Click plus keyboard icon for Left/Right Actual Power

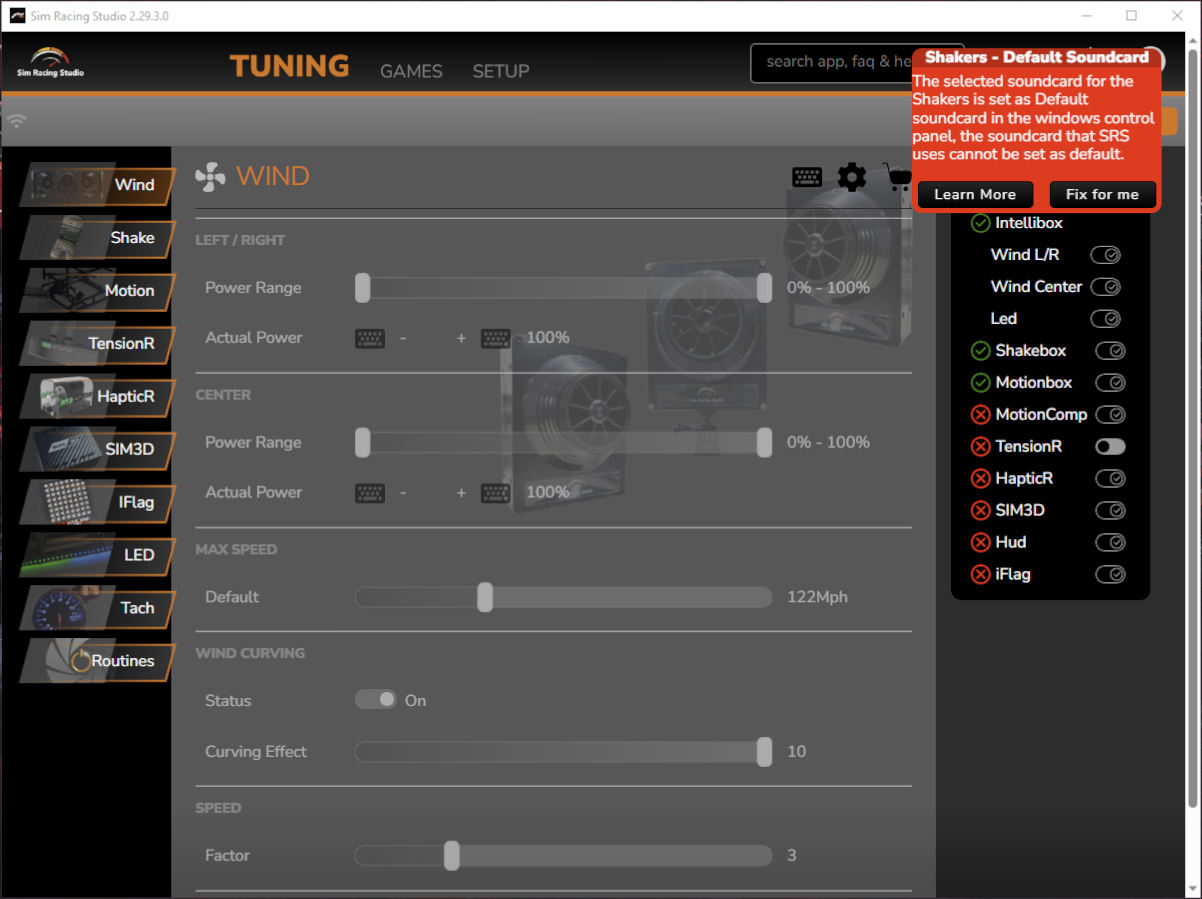pyautogui.click(x=496, y=338)
